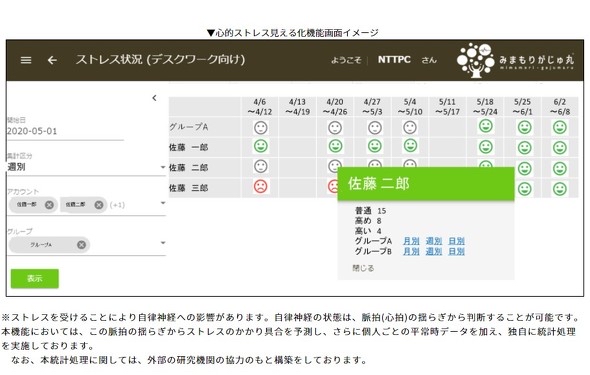Open 佐藤 一郎 green face for 4/6~4/12

pos(260,146)
